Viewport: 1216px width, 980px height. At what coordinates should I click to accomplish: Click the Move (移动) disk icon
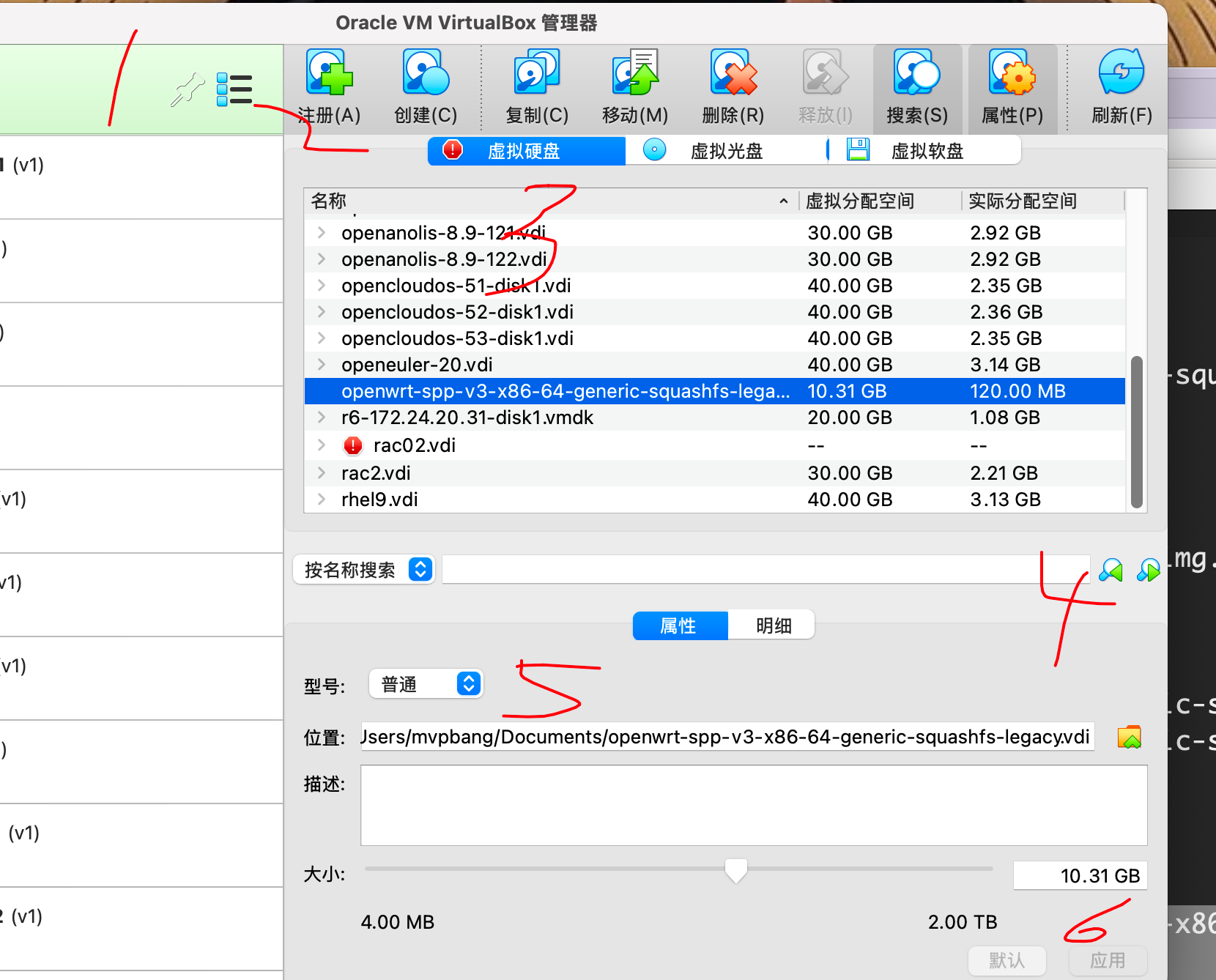pos(634,74)
